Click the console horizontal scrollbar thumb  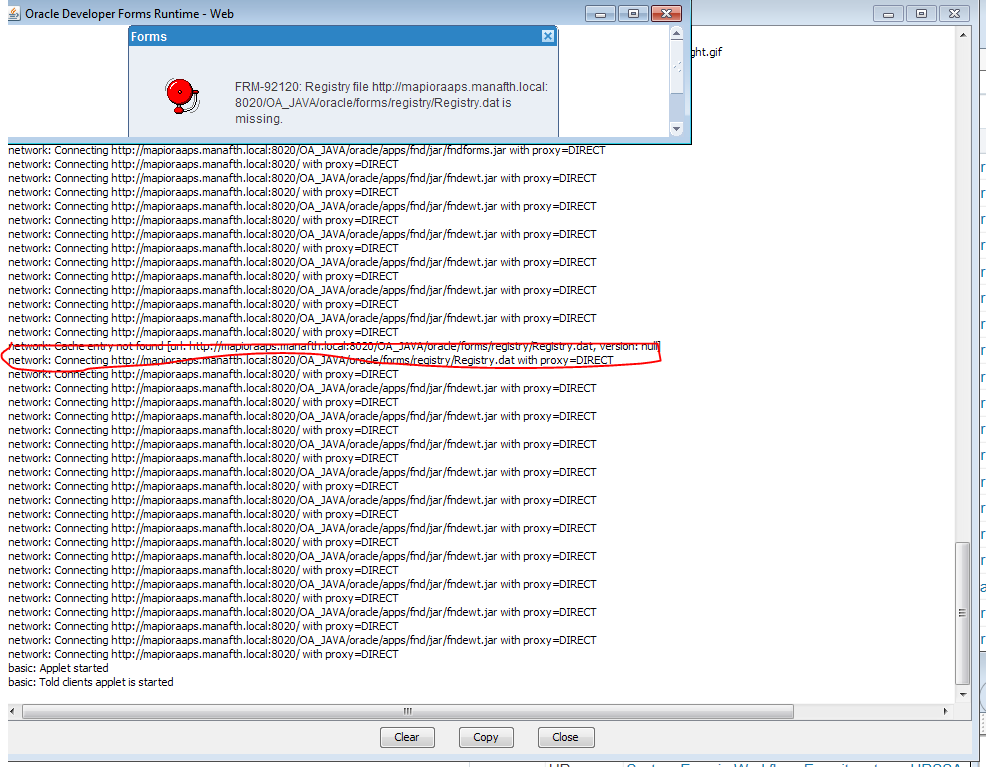408,711
